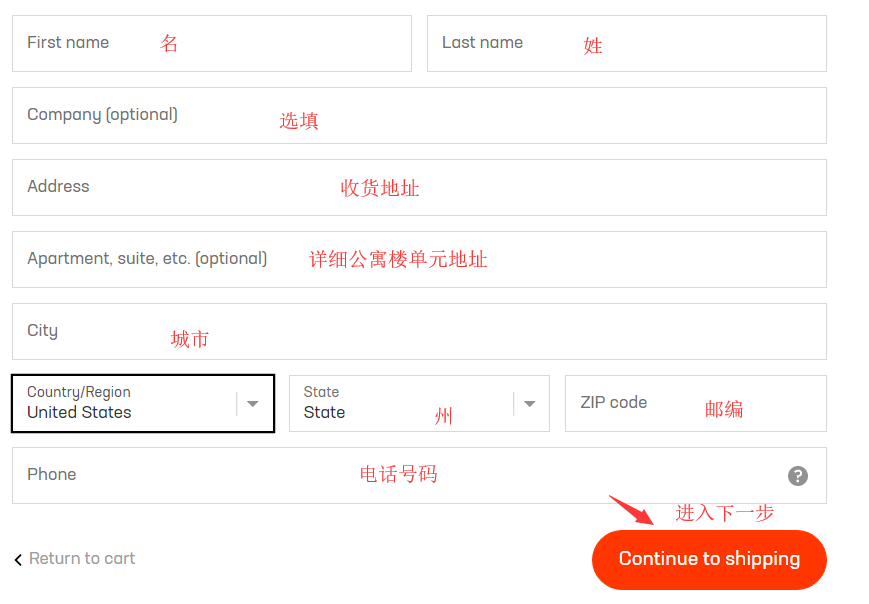869x604 pixels.
Task: Follow the Return to cart link
Action: tap(82, 559)
